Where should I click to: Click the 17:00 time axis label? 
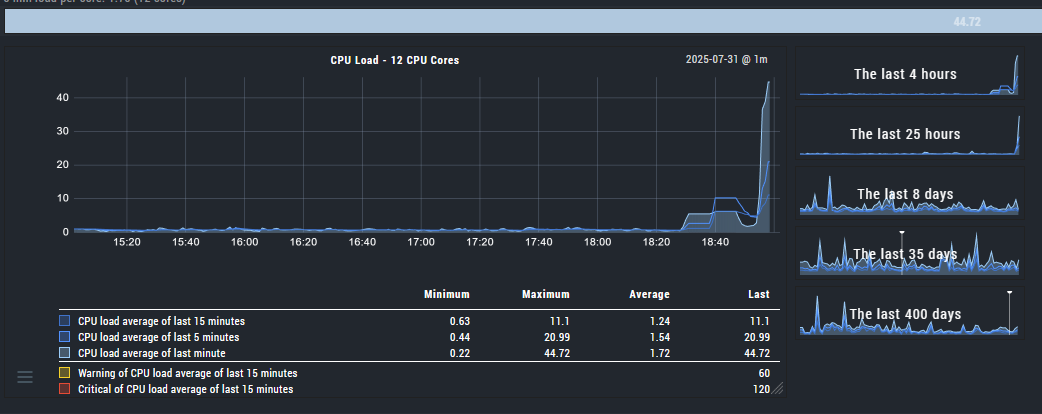(421, 242)
